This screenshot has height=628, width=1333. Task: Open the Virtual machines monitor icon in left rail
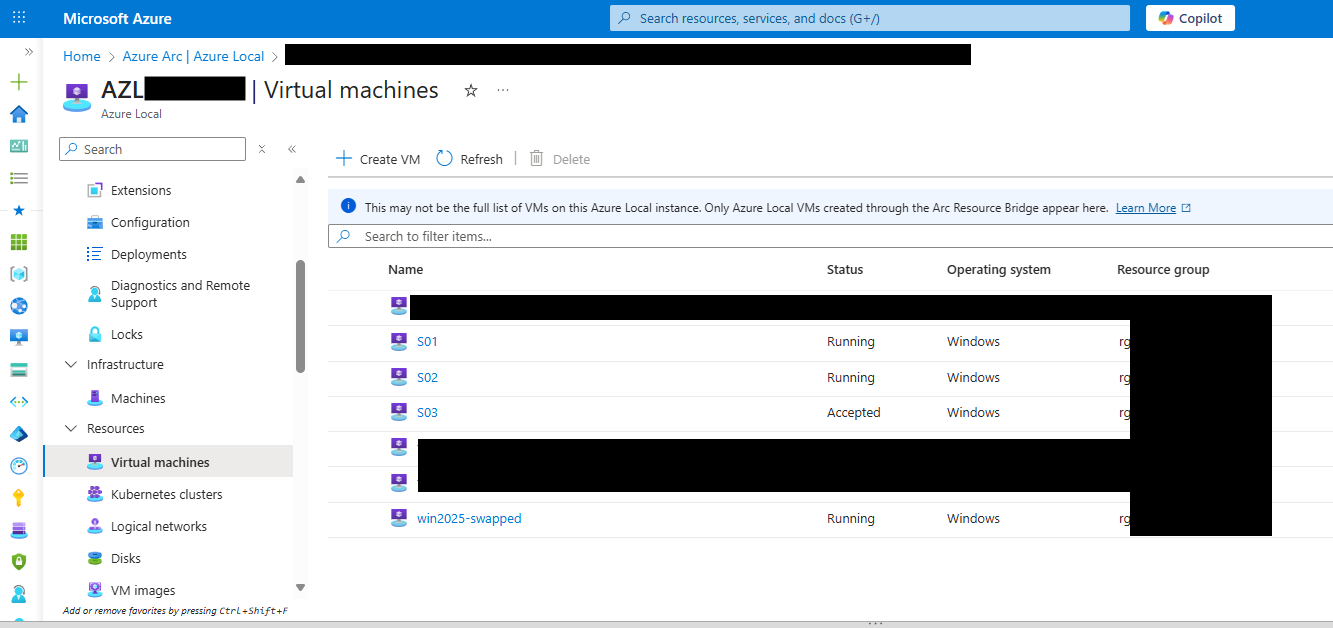[x=19, y=337]
